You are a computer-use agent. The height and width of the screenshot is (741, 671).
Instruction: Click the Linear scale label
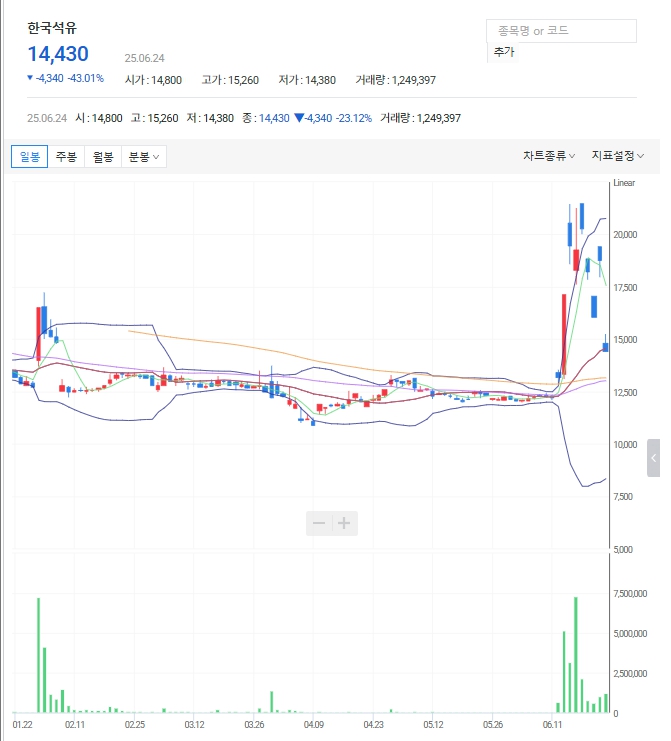624,183
